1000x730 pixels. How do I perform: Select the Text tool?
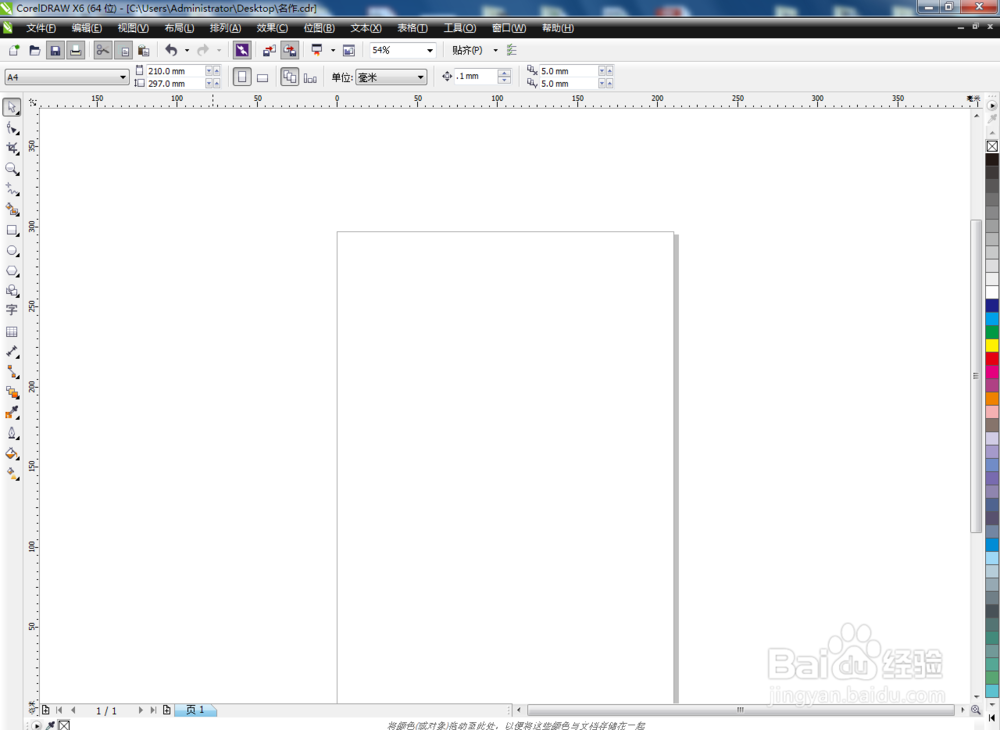(12, 310)
